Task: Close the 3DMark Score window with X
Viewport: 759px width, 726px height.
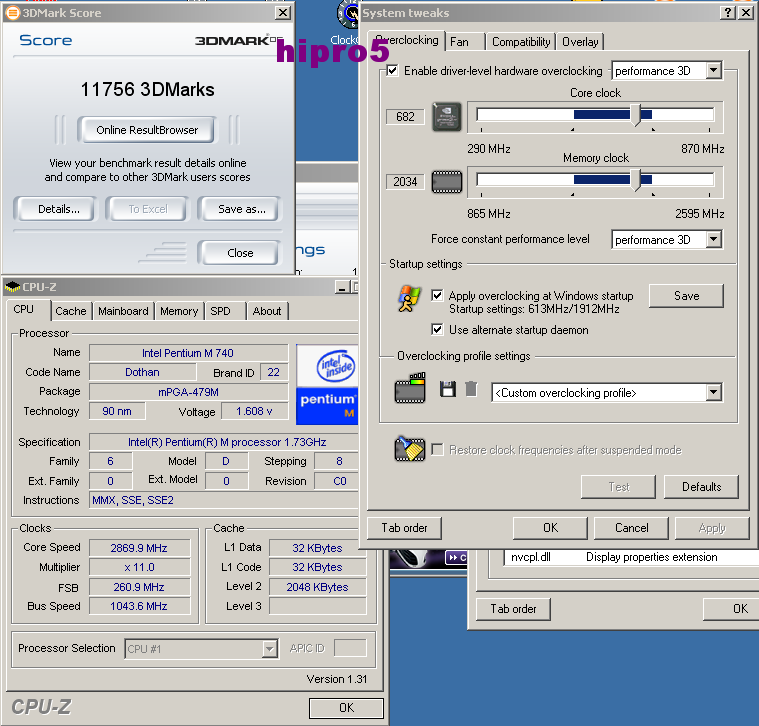Action: point(283,13)
